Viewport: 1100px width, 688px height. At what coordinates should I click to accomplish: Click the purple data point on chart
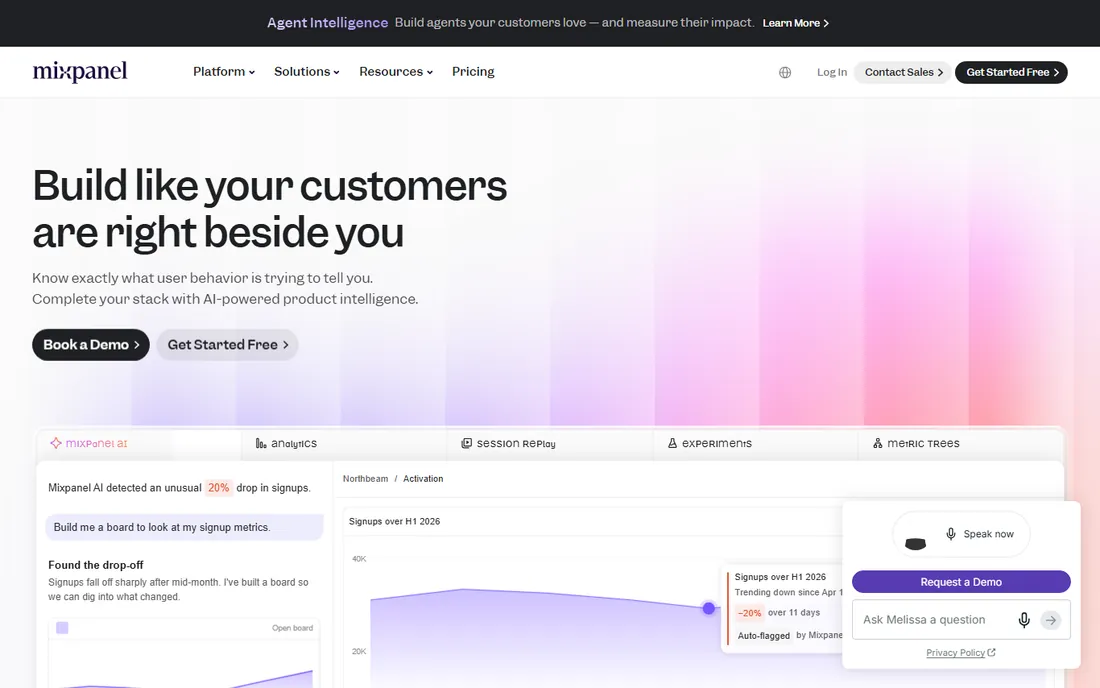(709, 608)
